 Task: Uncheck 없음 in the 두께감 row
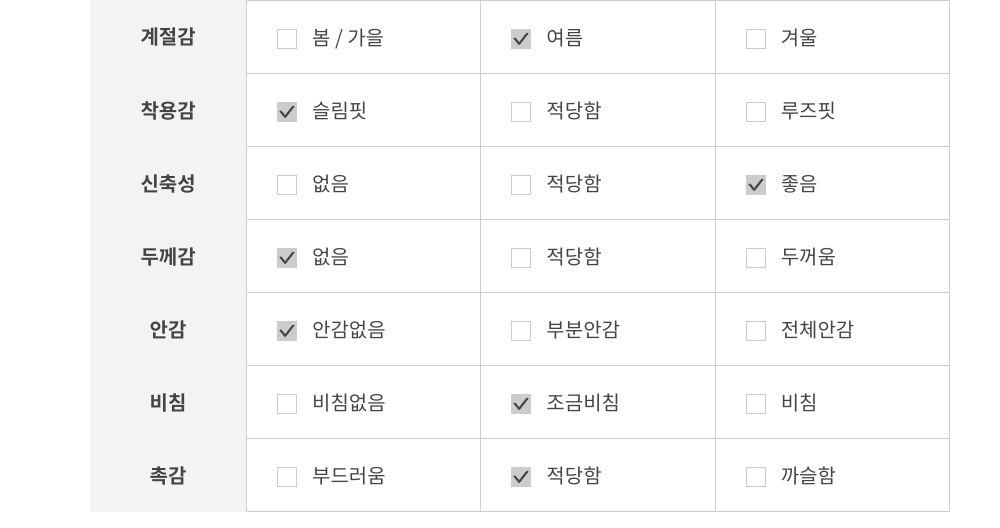click(x=287, y=258)
